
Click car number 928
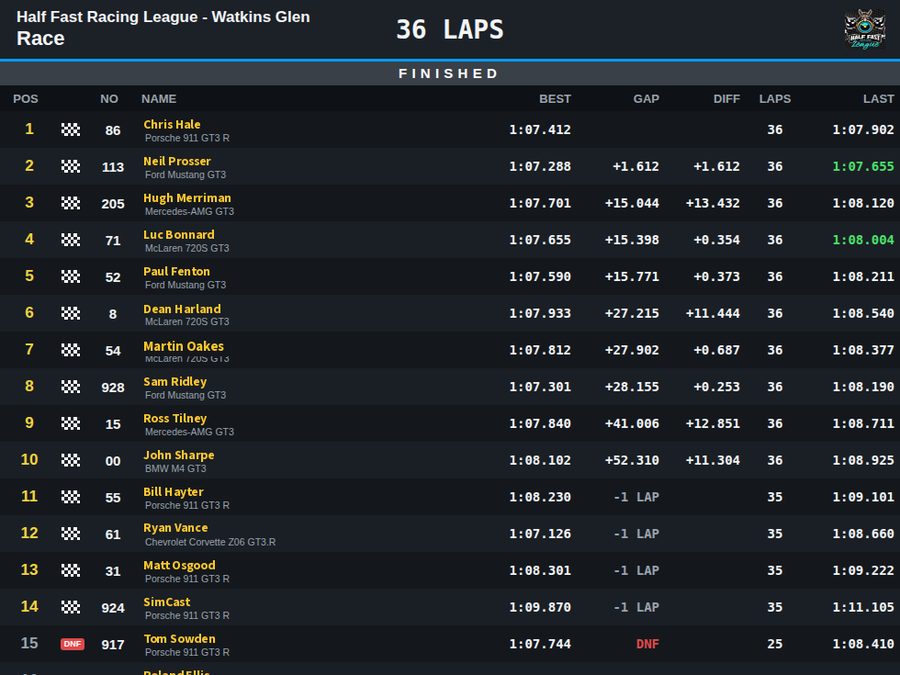[x=113, y=387]
